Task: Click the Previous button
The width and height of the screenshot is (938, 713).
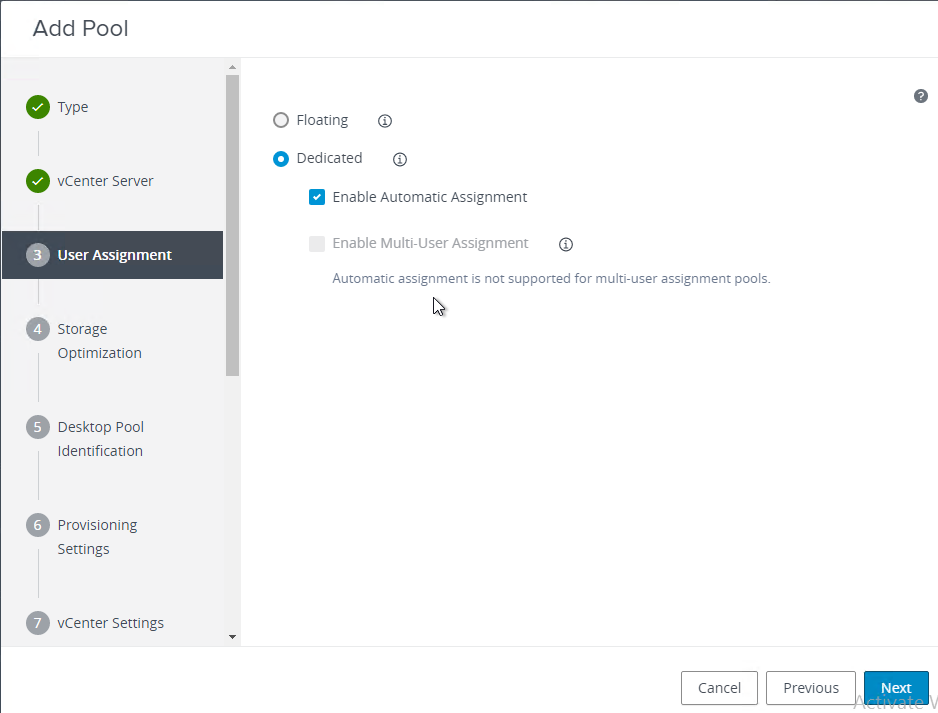Action: (811, 688)
